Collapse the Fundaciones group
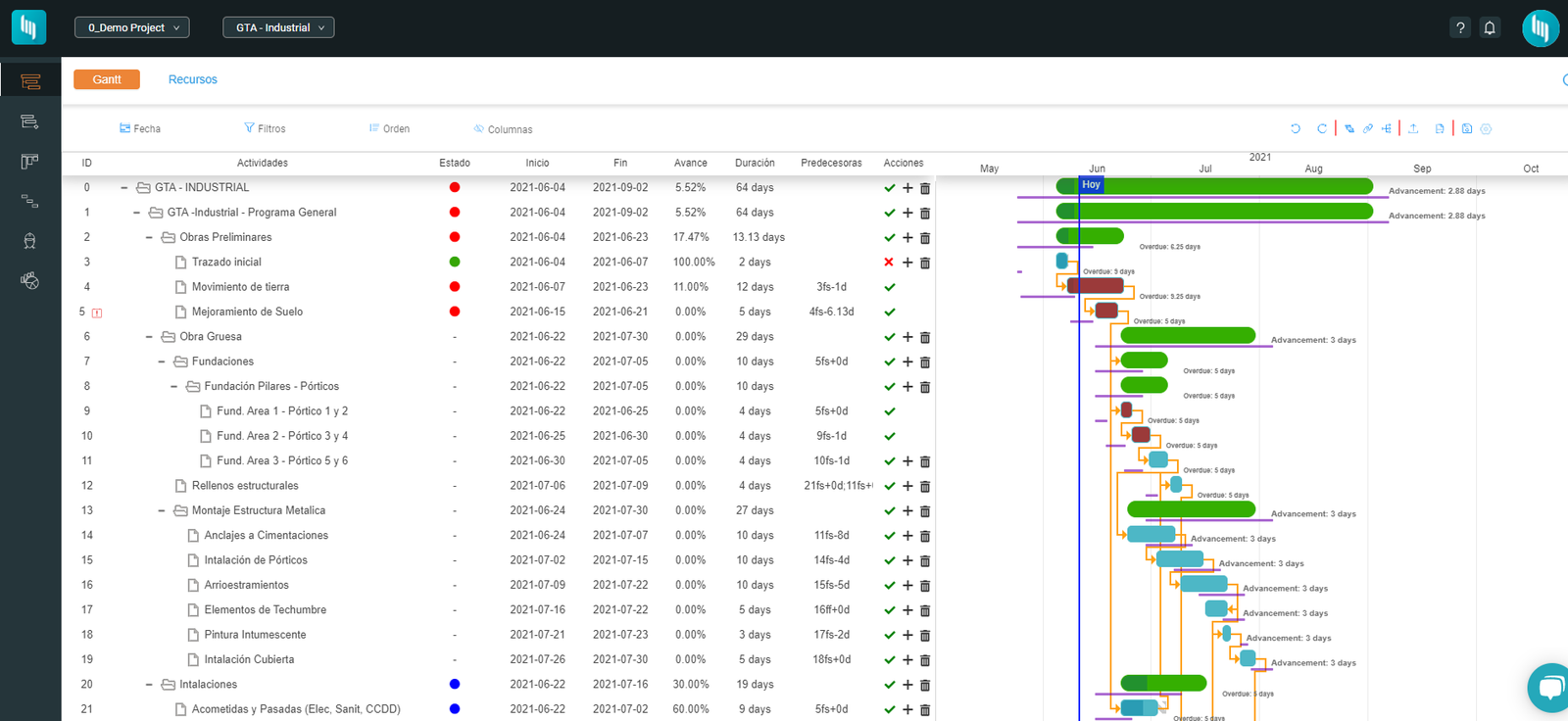The width and height of the screenshot is (1568, 721). click(x=162, y=361)
